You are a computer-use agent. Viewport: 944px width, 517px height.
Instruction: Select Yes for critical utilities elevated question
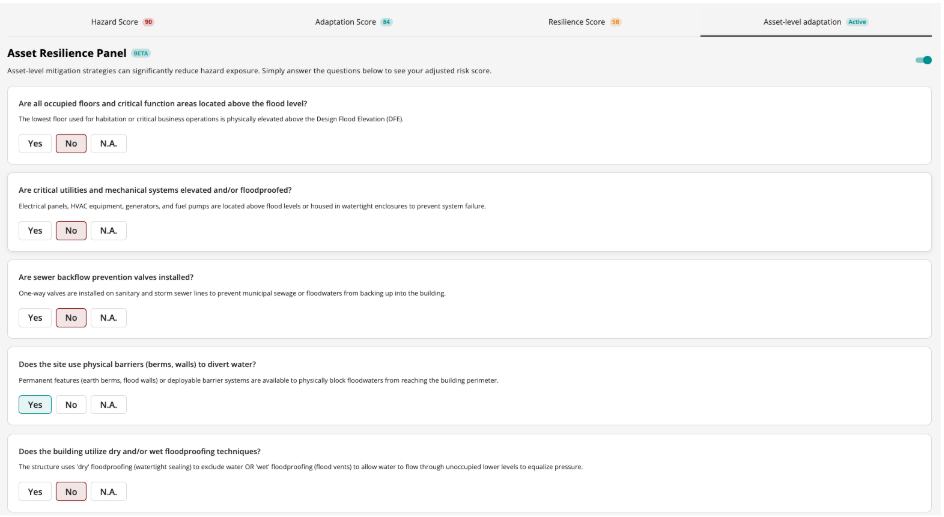point(35,231)
